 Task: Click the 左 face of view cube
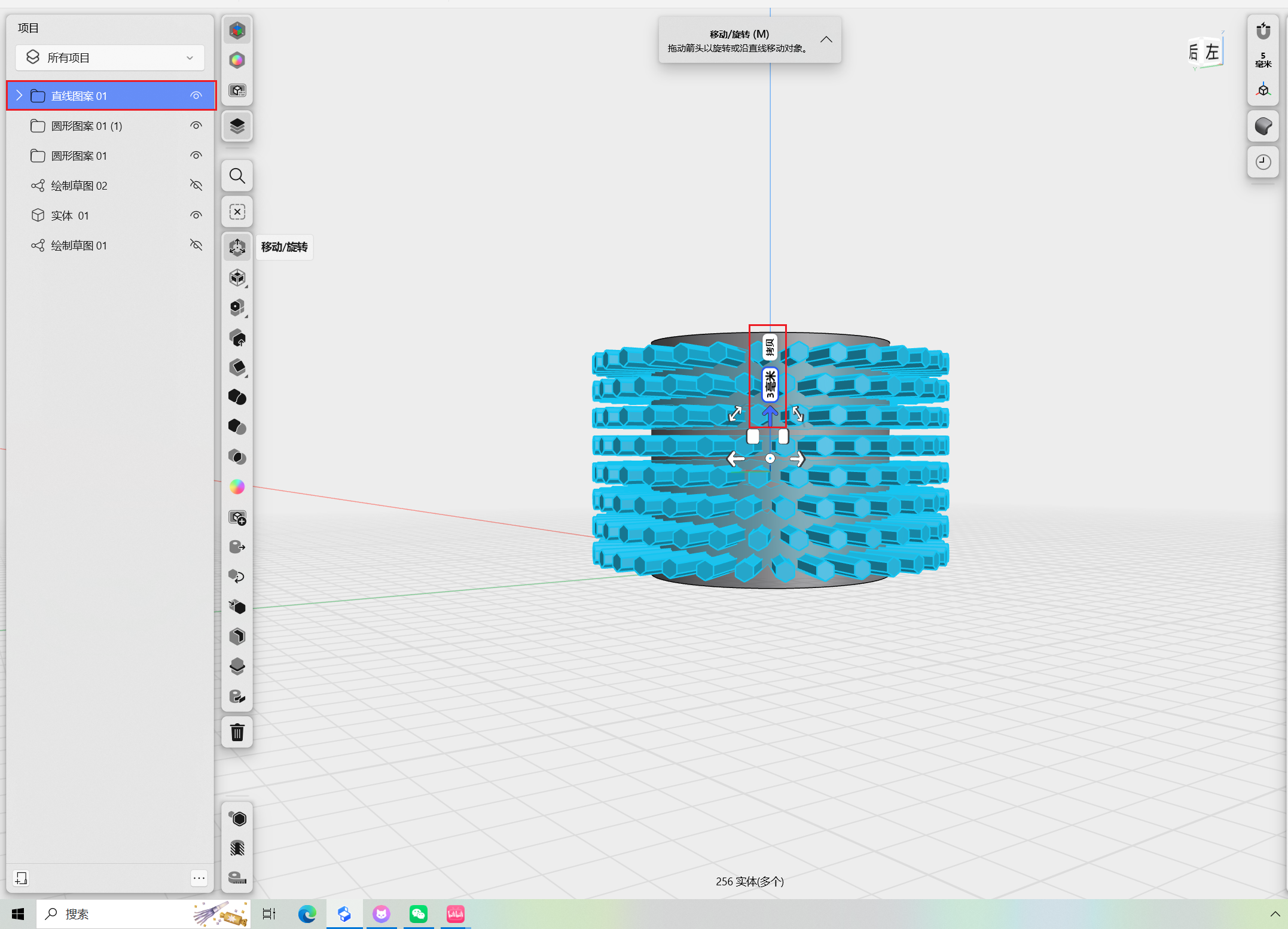point(1211,53)
